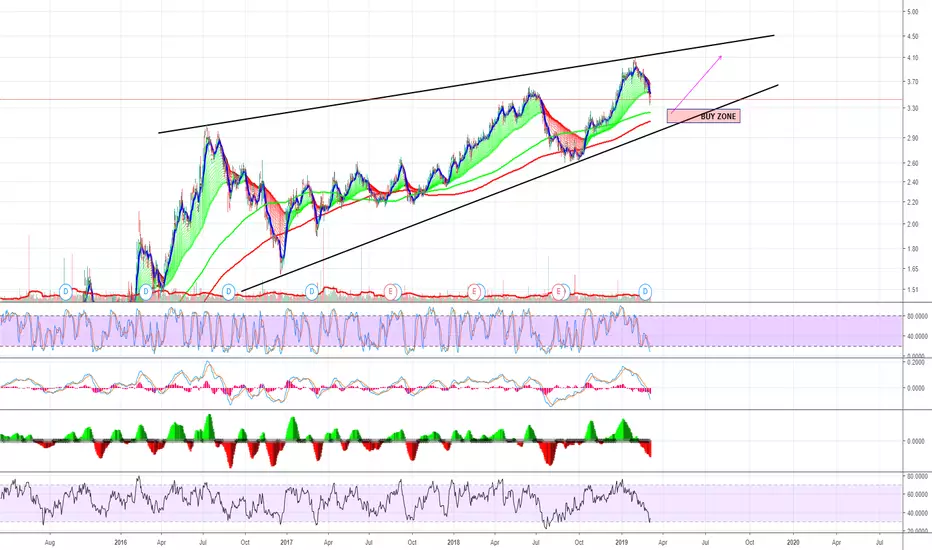Click the 2.20 price axis label
This screenshot has height=550, width=932.
[912, 202]
